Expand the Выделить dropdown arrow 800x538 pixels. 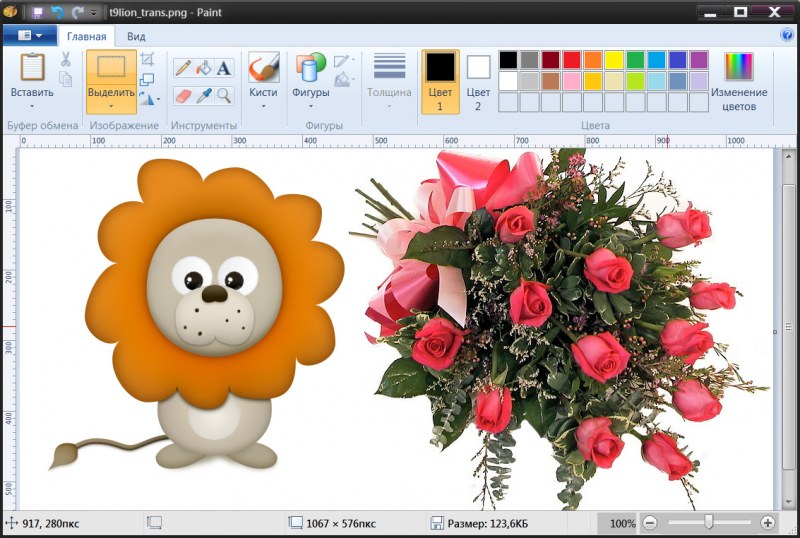point(111,107)
